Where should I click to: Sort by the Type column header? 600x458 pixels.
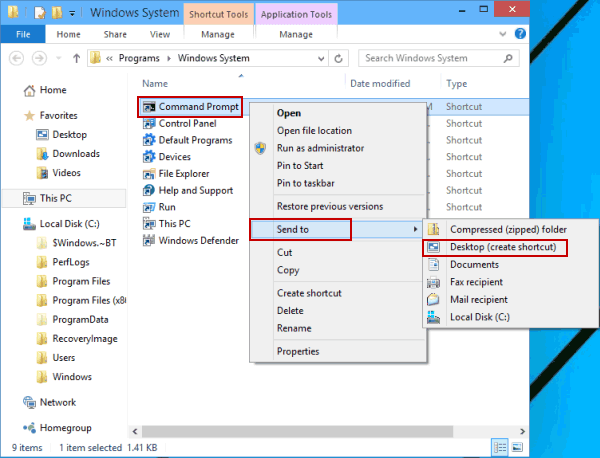[x=457, y=83]
